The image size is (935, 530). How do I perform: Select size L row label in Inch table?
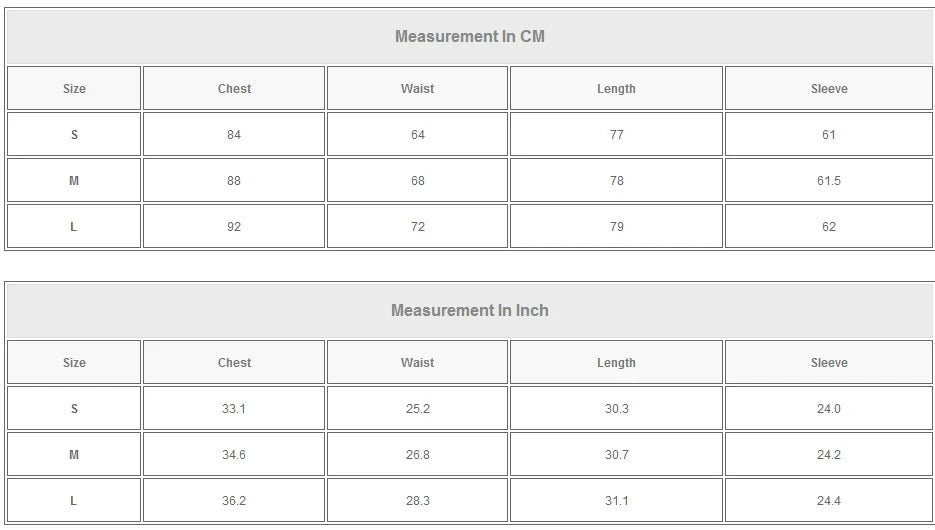coord(74,501)
